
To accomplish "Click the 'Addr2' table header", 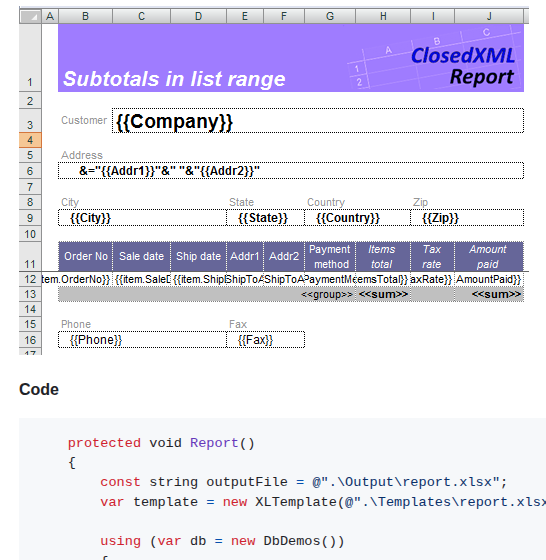I will tap(284, 256).
